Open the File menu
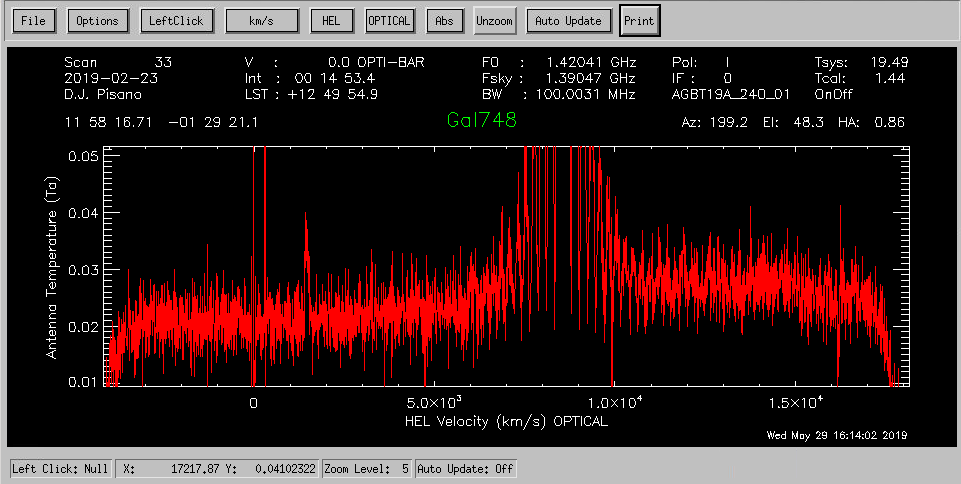Viewport: 961px width, 484px height. pyautogui.click(x=33, y=21)
